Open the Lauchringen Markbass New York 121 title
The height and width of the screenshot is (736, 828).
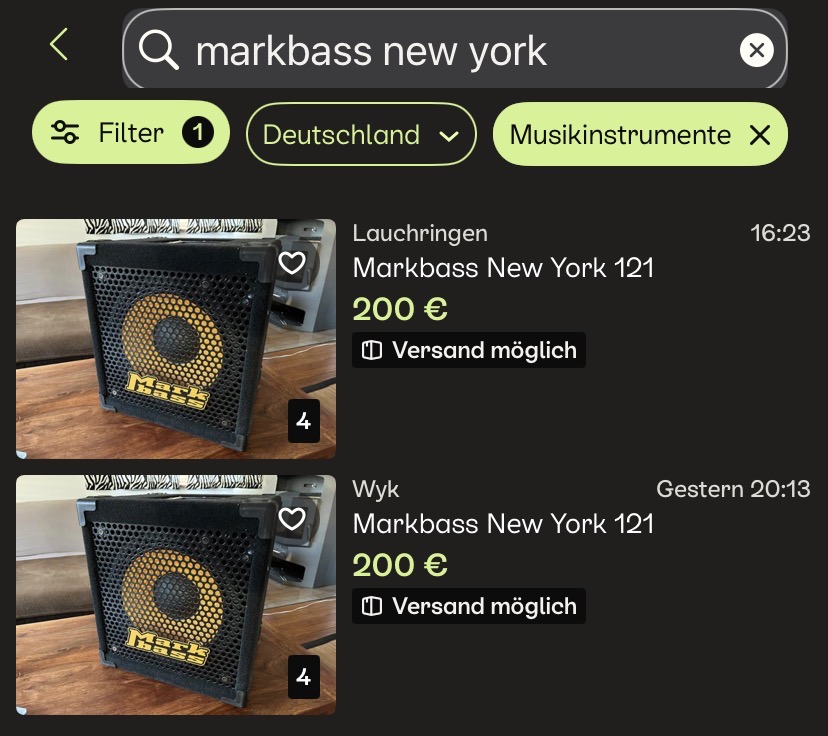503,268
